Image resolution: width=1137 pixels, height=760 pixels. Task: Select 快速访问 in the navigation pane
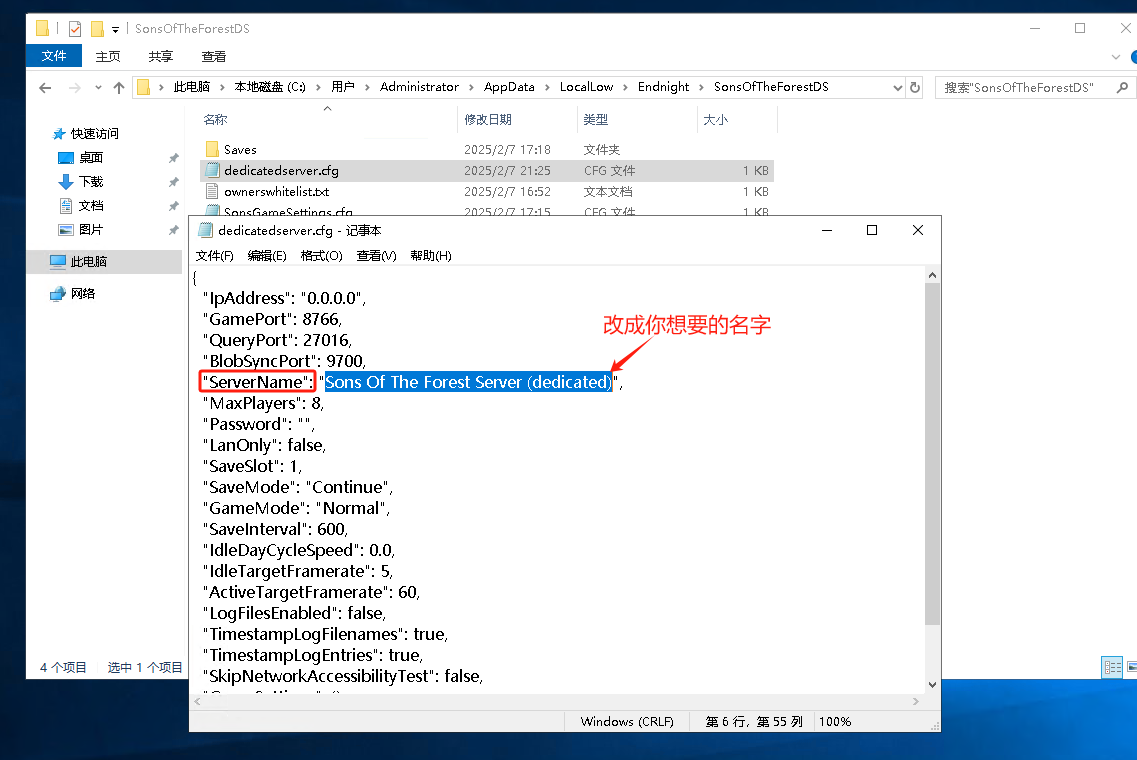pos(94,133)
